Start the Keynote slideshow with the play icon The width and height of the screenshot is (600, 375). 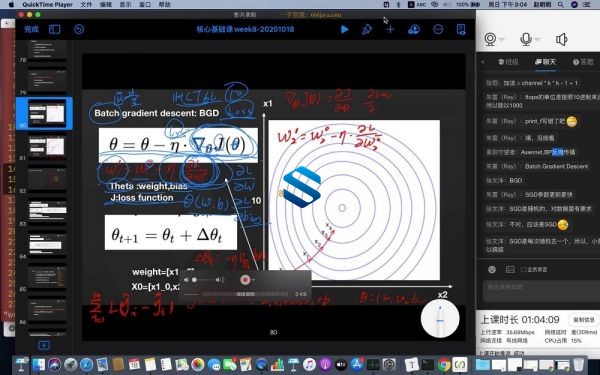pos(344,29)
